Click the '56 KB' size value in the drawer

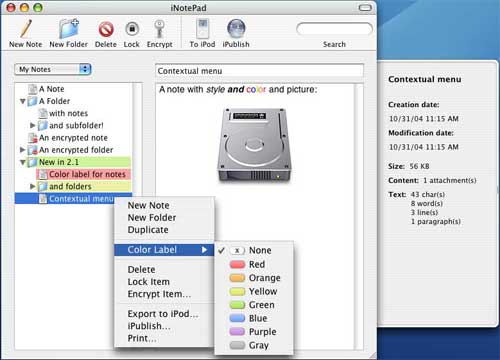(419, 166)
